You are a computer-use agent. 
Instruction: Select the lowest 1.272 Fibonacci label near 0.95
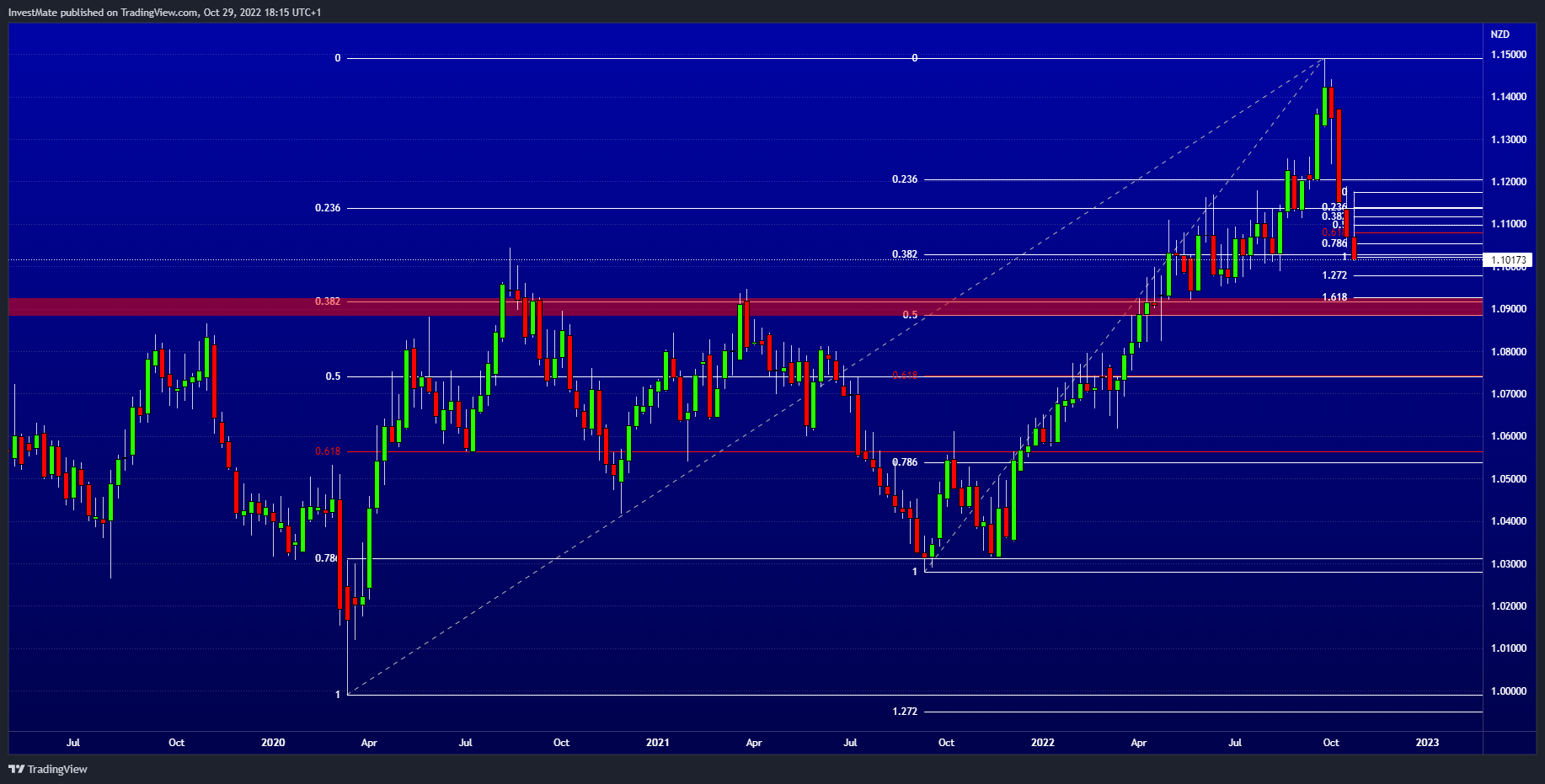pyautogui.click(x=905, y=712)
